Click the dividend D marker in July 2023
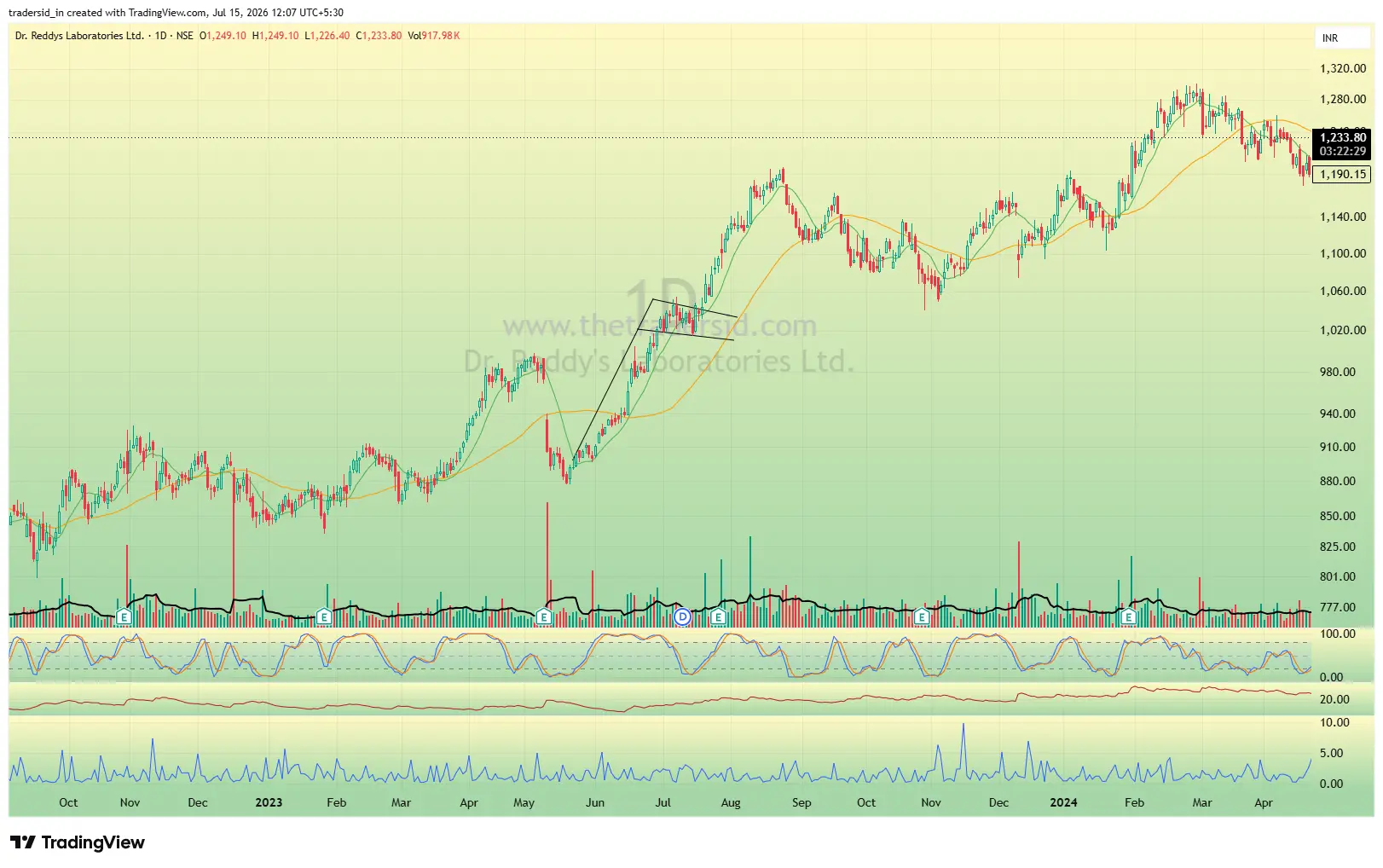1383x868 pixels. pos(682,616)
